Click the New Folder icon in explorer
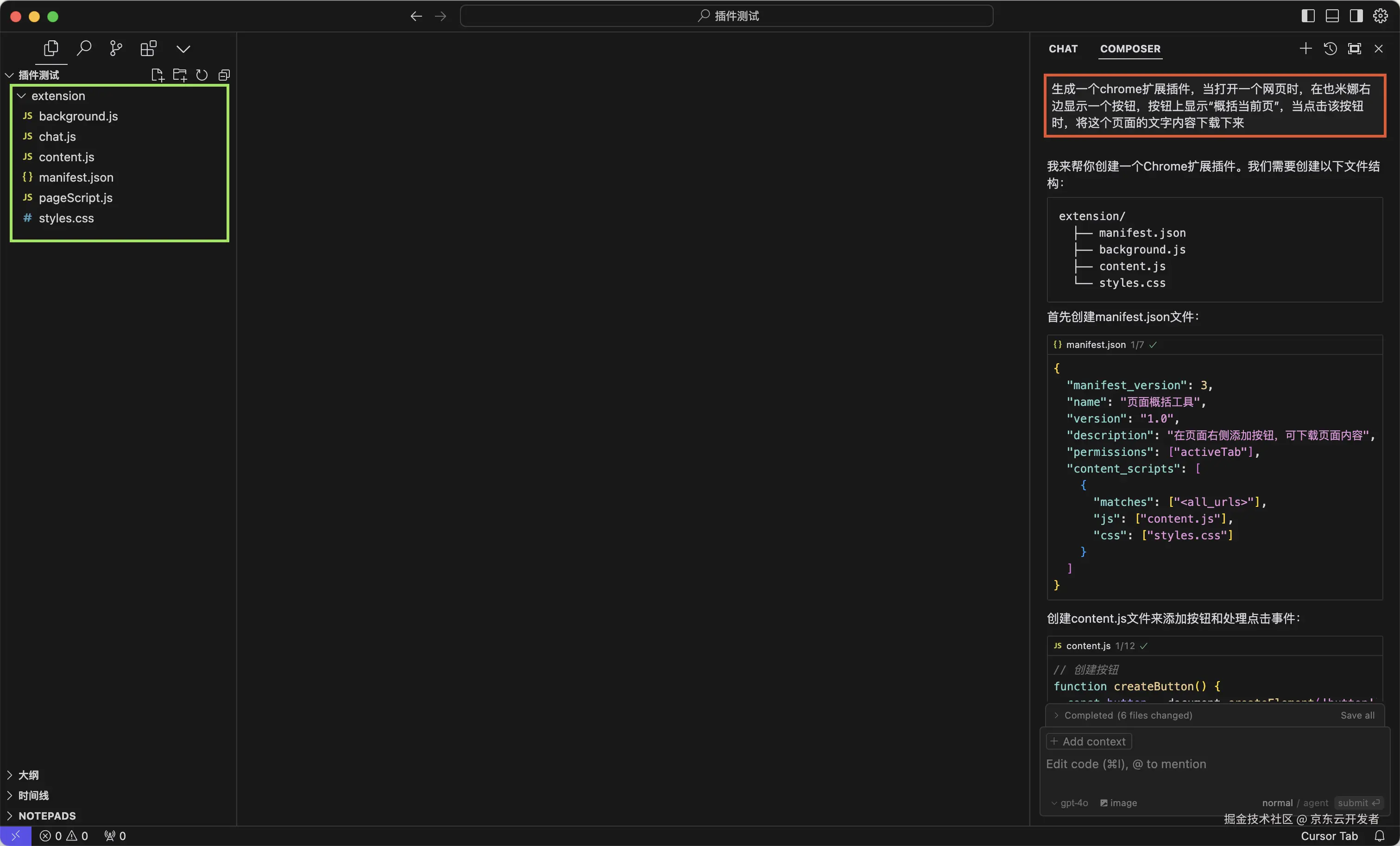The image size is (1400, 846). [x=180, y=75]
